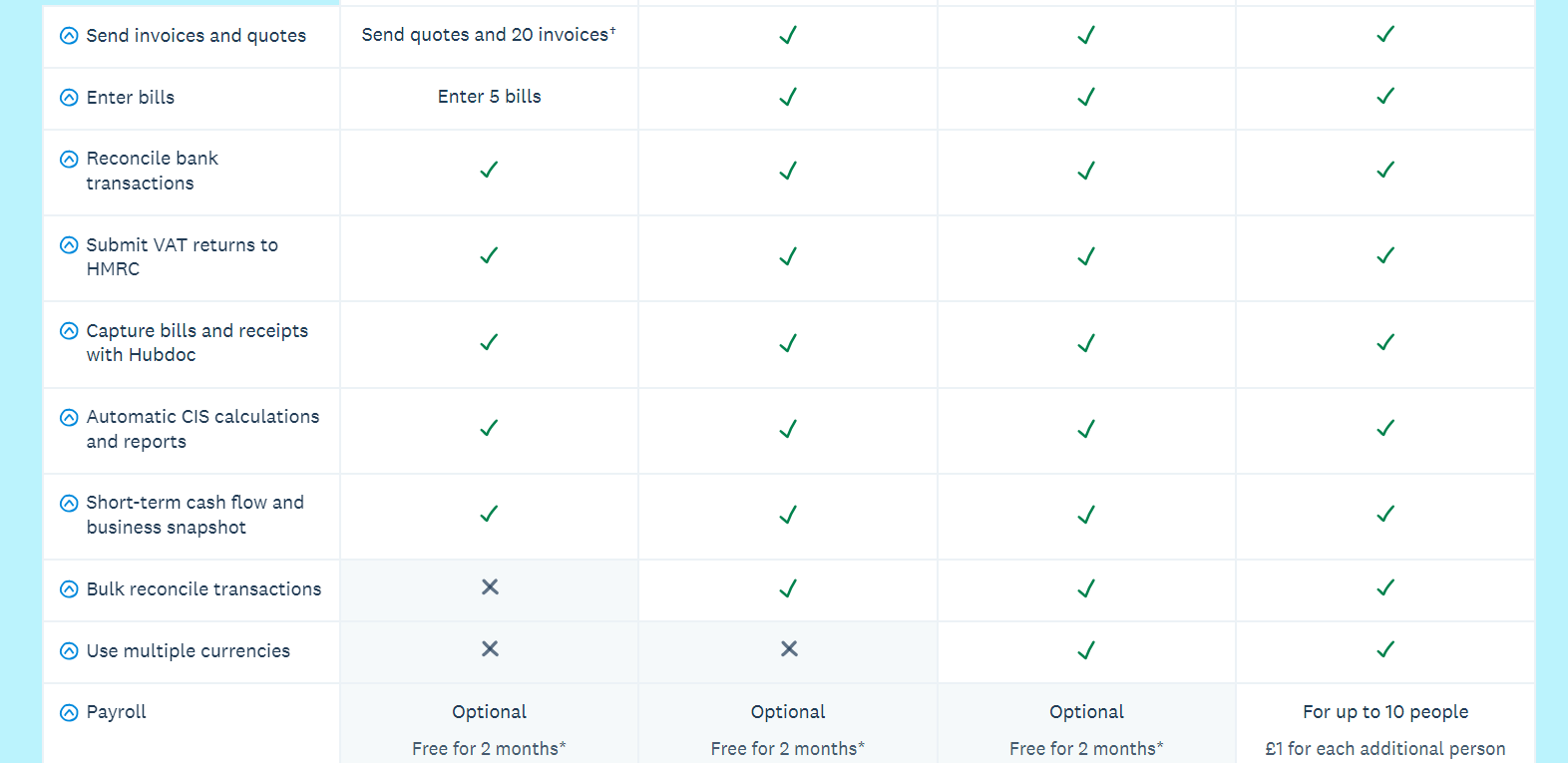Click the Short-term cash flow chevron icon
1568x763 pixels.
[69, 504]
